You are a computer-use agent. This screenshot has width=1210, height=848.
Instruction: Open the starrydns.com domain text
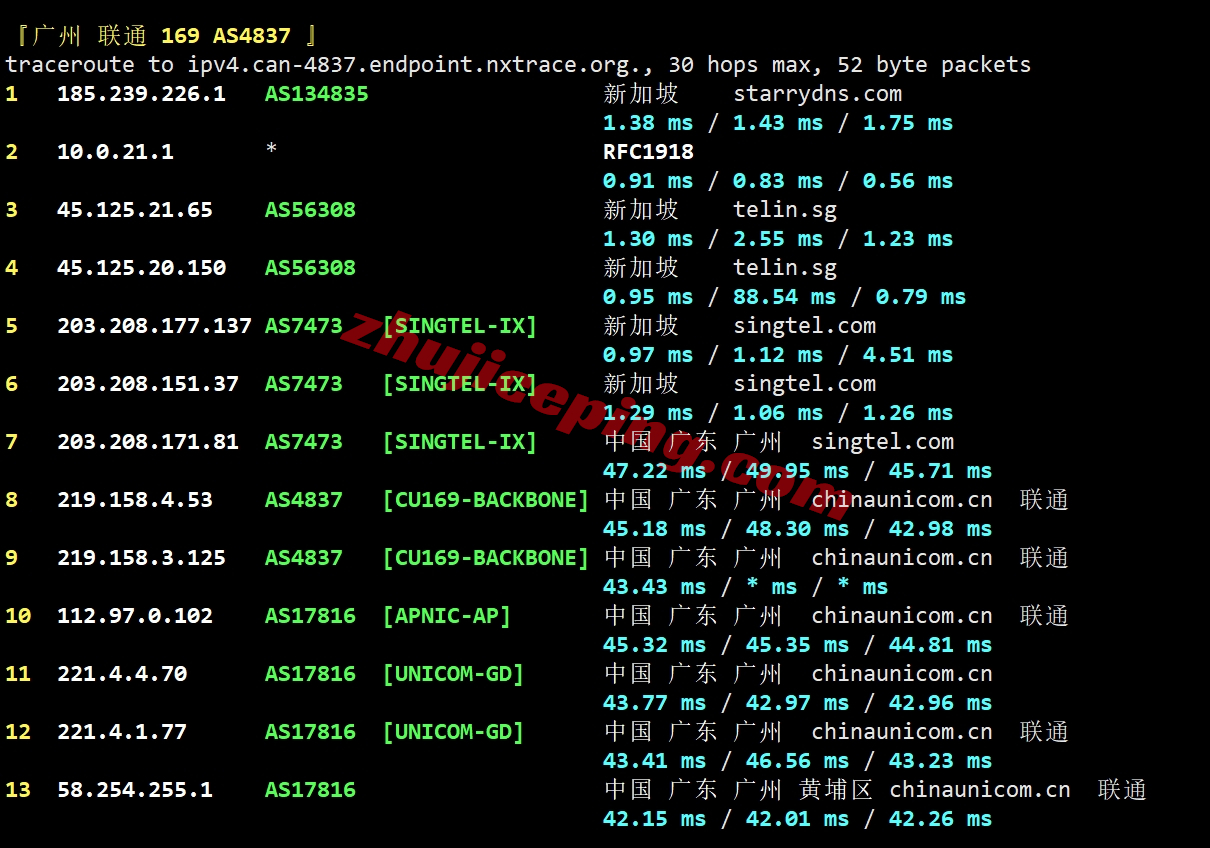tap(817, 94)
